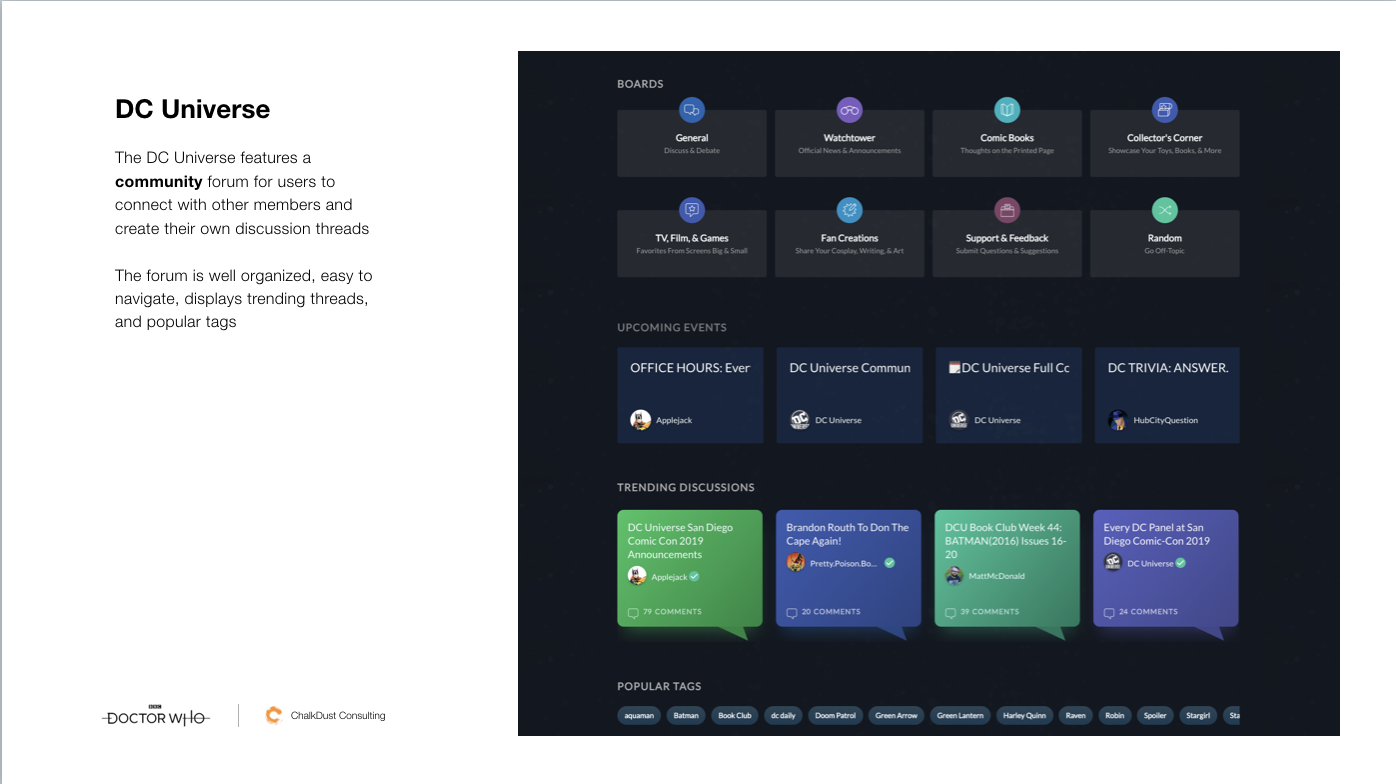The image size is (1396, 784).
Task: Click the "79 COMMENTS" count text
Action: (672, 612)
